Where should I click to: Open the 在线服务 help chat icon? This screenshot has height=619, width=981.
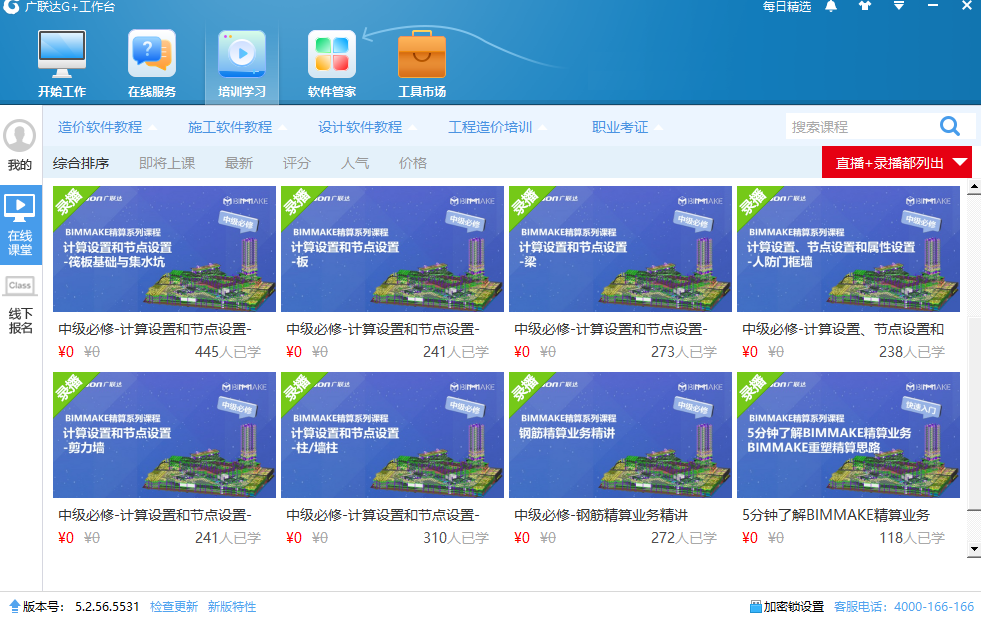click(x=151, y=54)
